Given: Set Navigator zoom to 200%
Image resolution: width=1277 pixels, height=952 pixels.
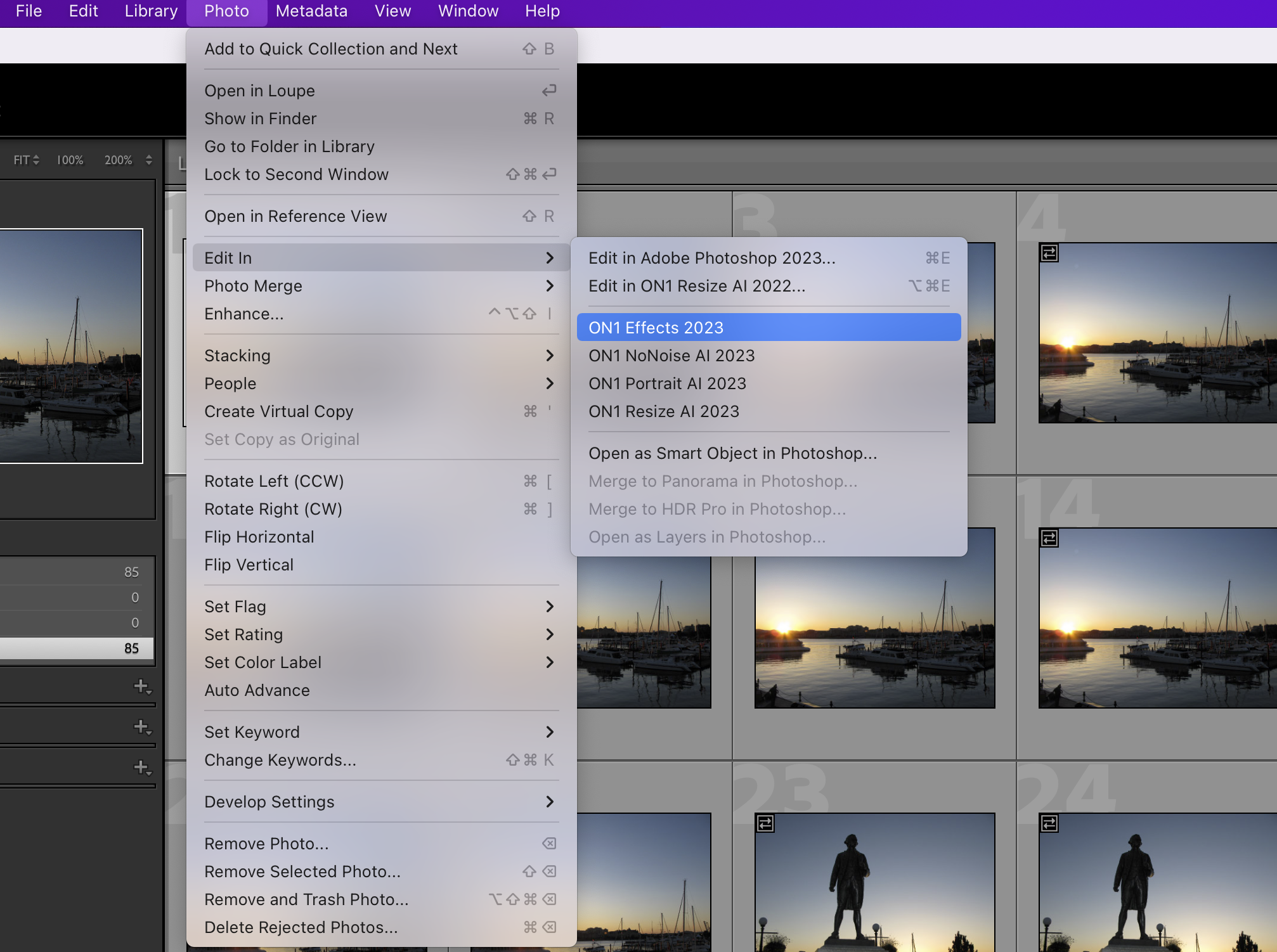Looking at the screenshot, I should 118,160.
